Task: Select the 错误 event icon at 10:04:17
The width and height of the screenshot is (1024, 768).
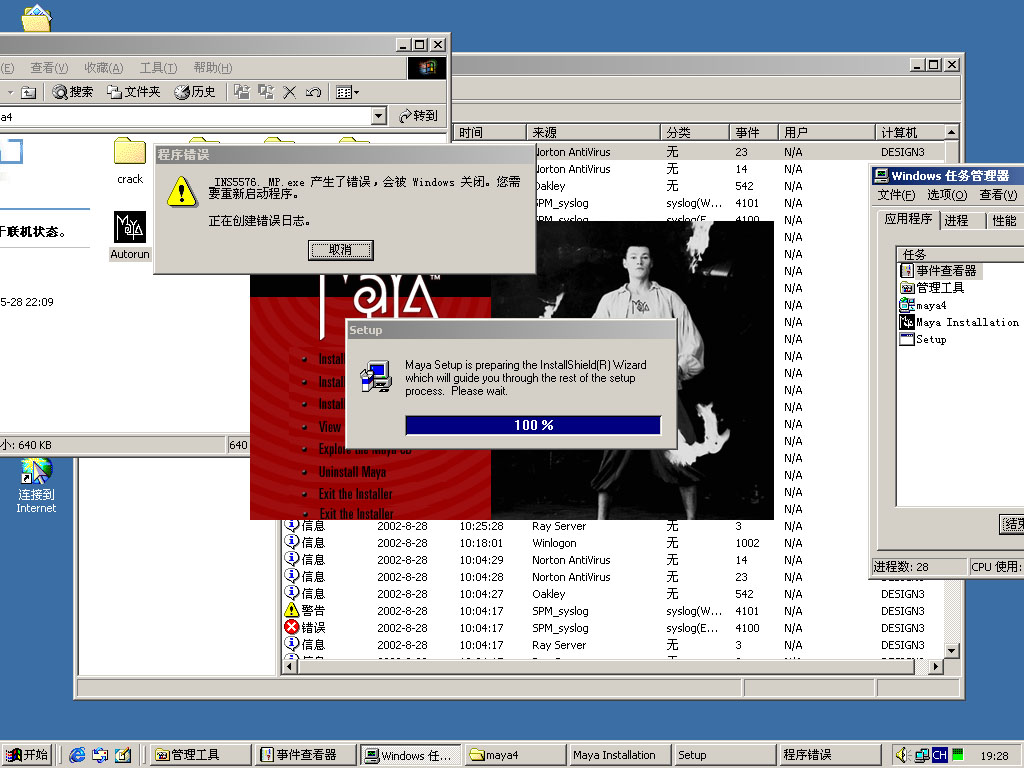Action: (x=291, y=627)
